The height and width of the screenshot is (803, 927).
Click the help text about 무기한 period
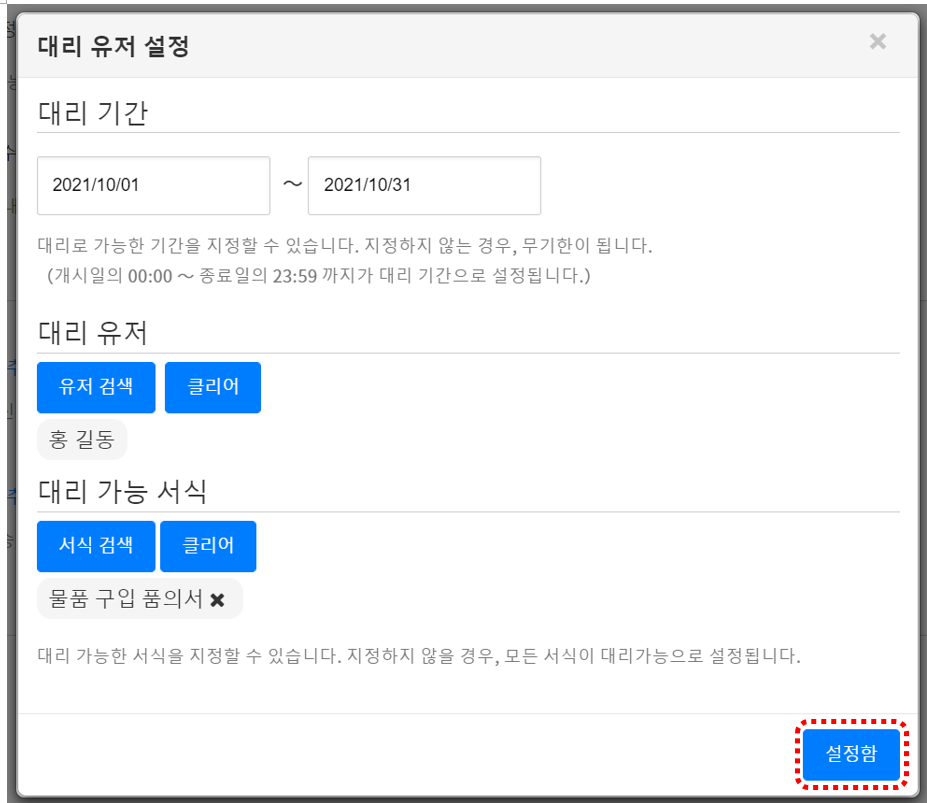344,245
